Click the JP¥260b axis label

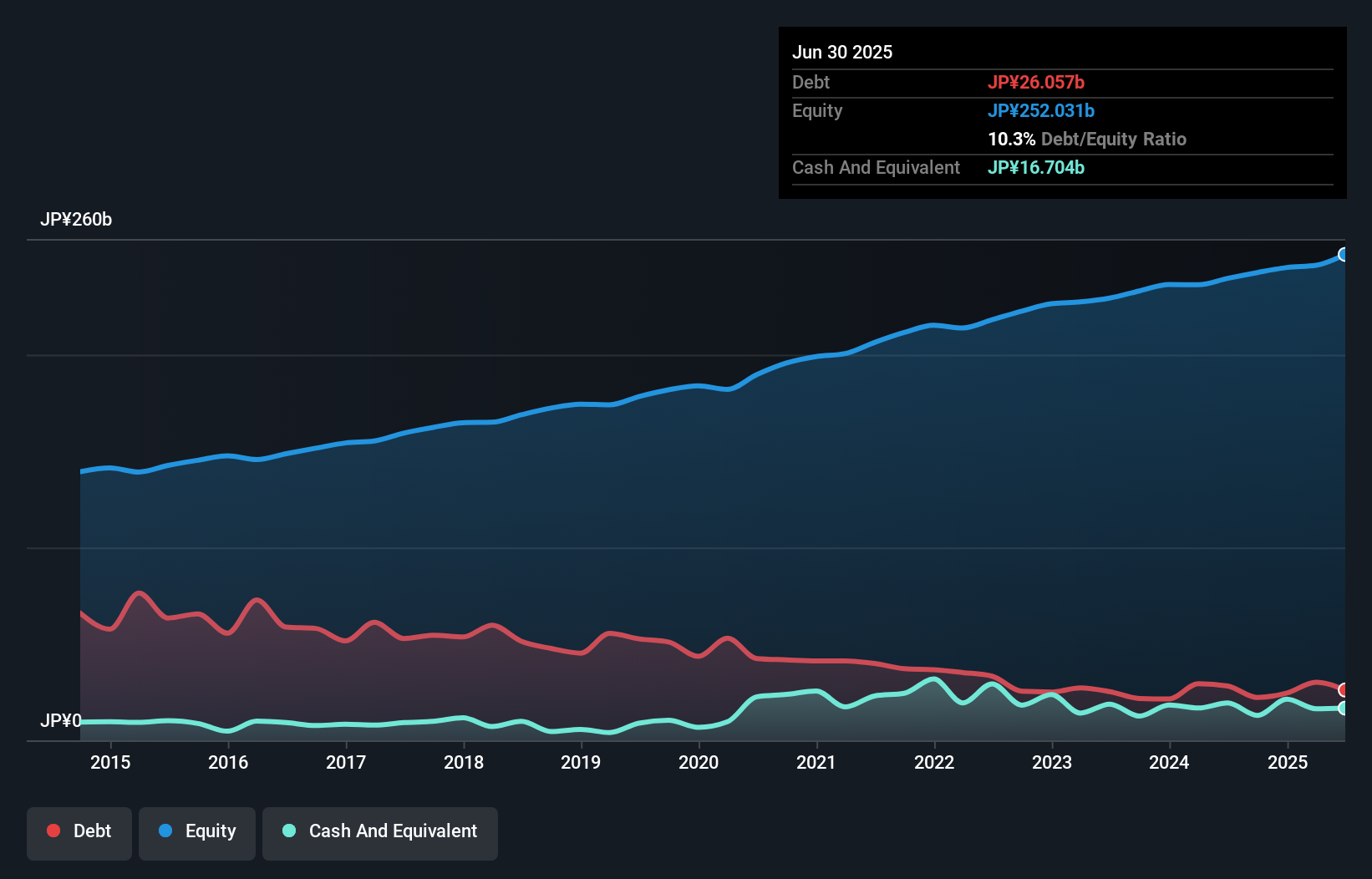tap(77, 220)
